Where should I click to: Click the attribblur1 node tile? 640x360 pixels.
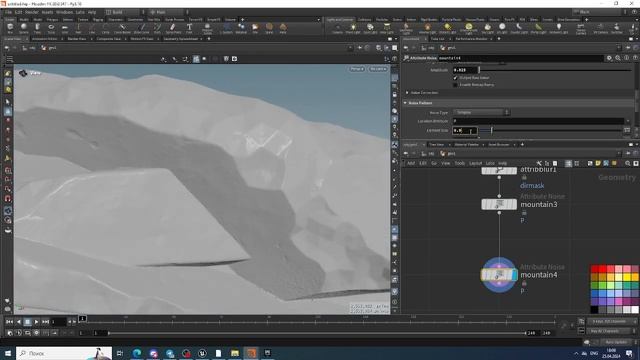click(499, 170)
